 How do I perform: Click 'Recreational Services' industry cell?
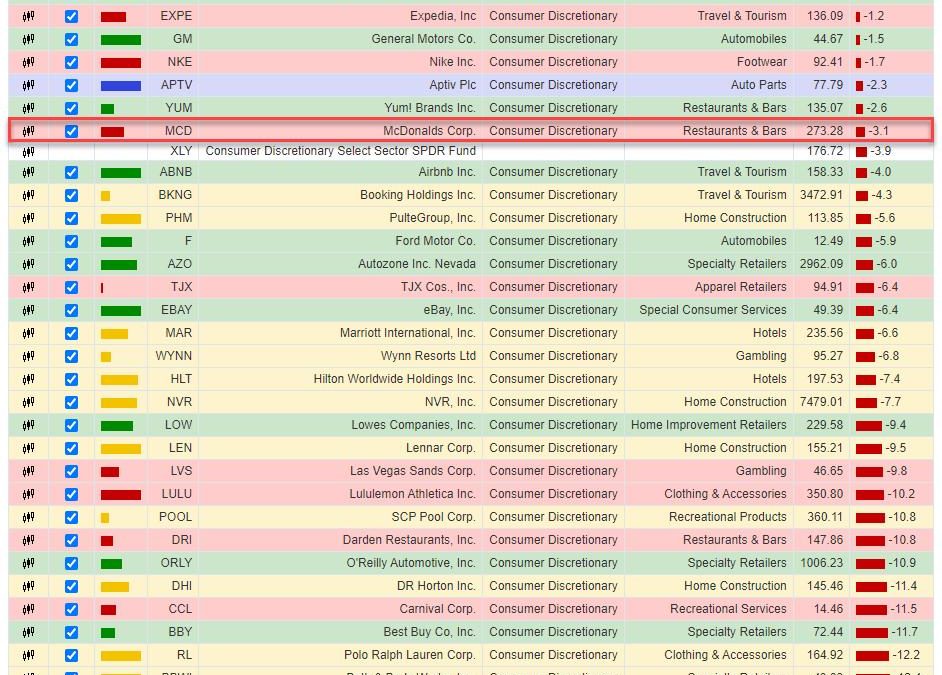coord(728,610)
